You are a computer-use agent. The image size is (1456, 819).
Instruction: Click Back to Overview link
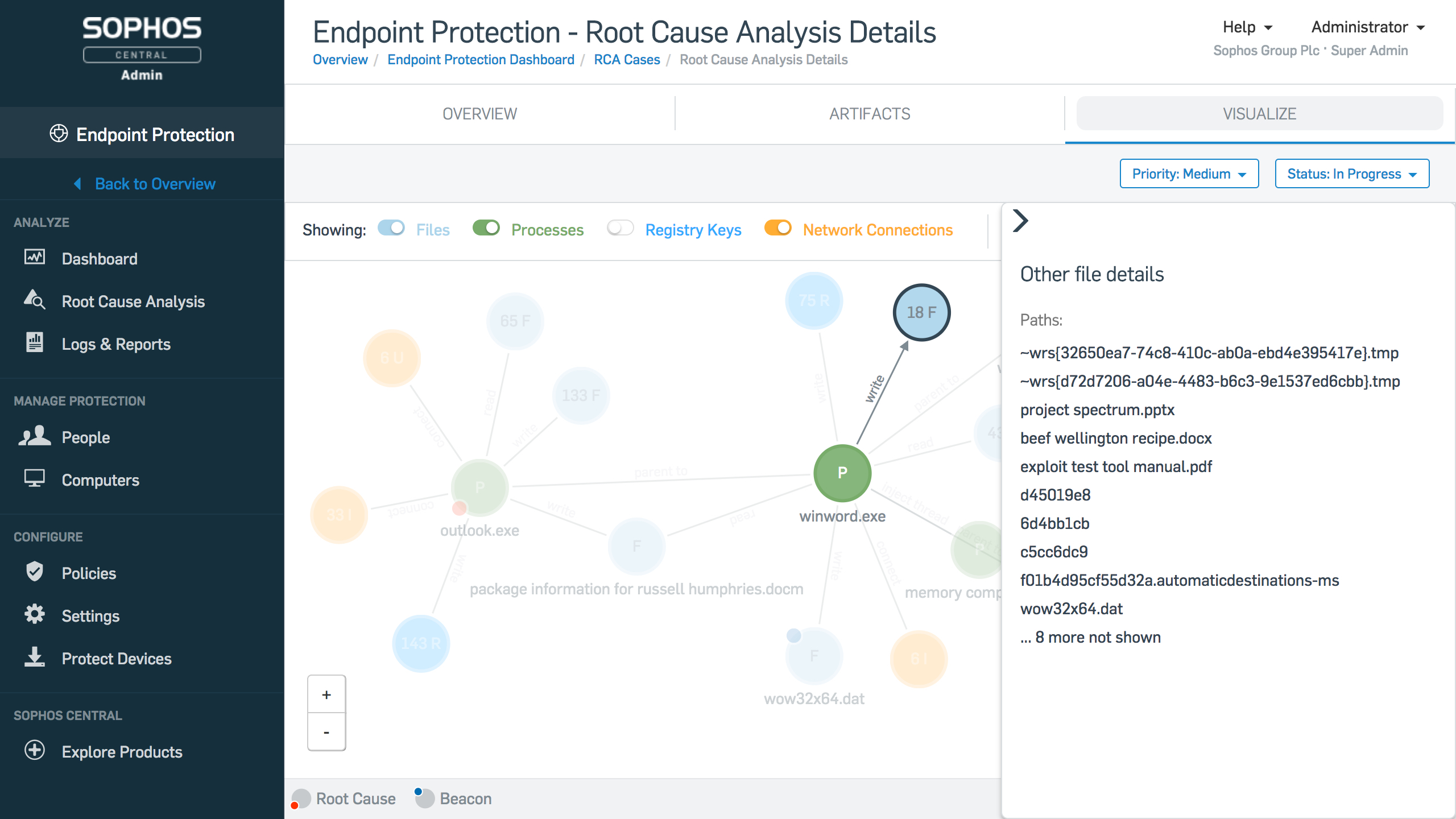pyautogui.click(x=155, y=184)
